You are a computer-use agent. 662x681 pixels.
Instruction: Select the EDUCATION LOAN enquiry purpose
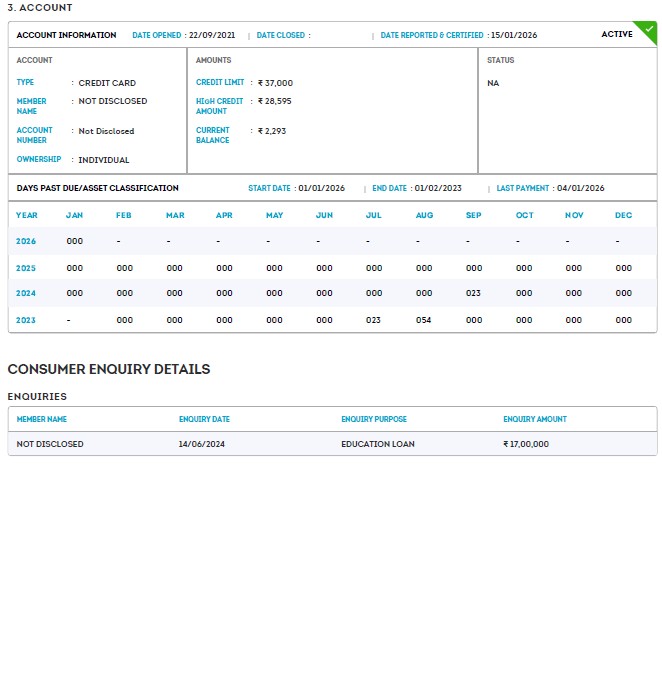pyautogui.click(x=378, y=444)
